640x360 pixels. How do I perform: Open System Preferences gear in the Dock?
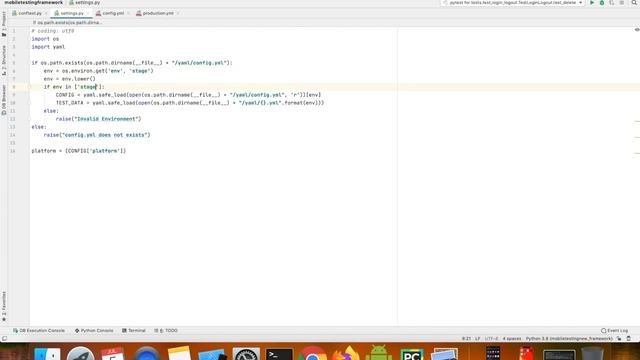(x=246, y=353)
